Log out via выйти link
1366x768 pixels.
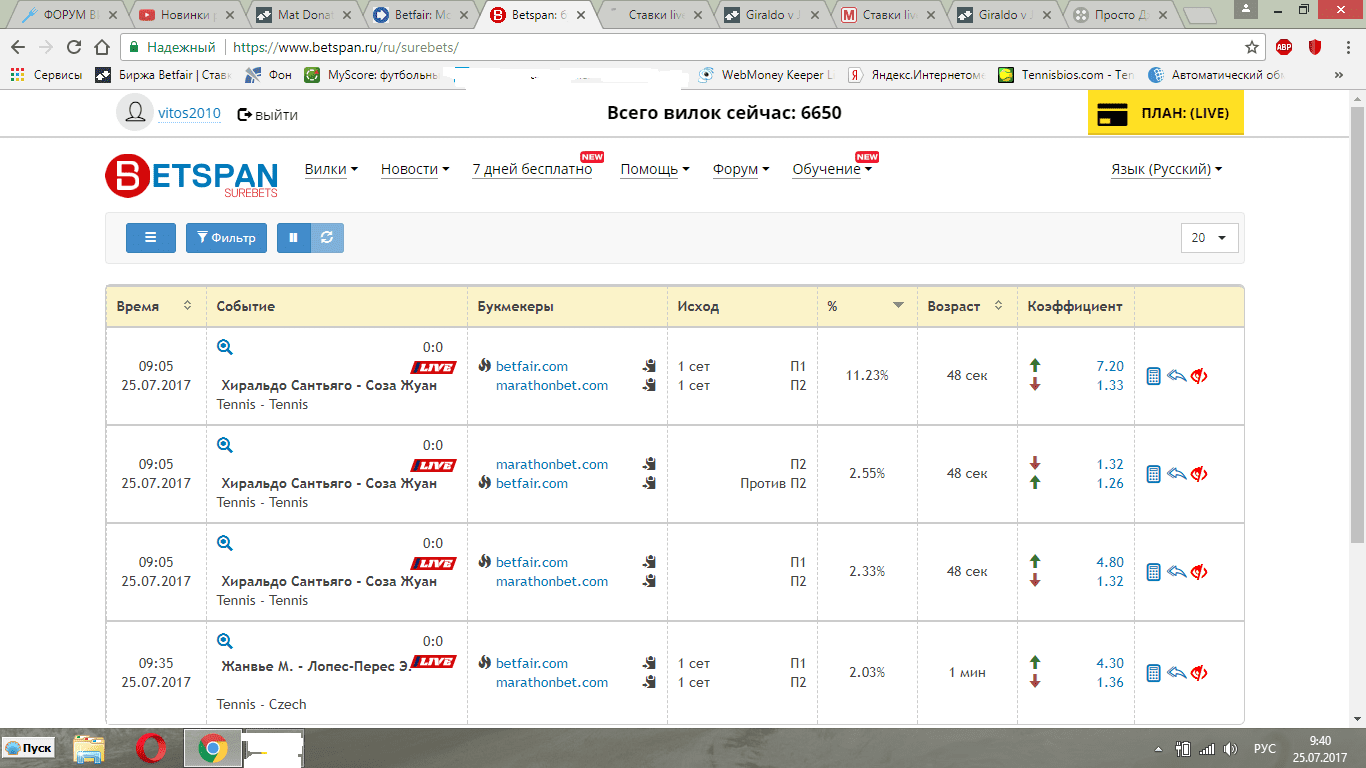268,114
